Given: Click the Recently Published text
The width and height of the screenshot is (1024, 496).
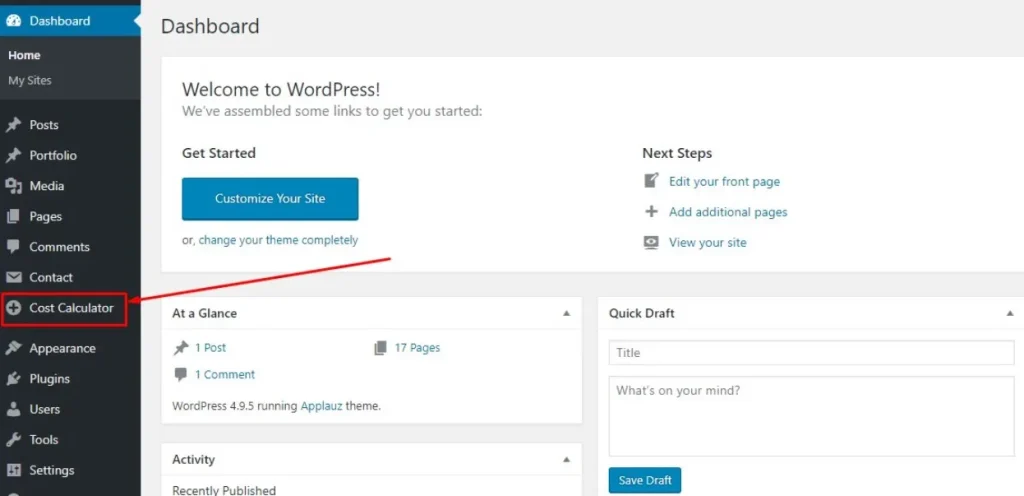Looking at the screenshot, I should tap(224, 490).
